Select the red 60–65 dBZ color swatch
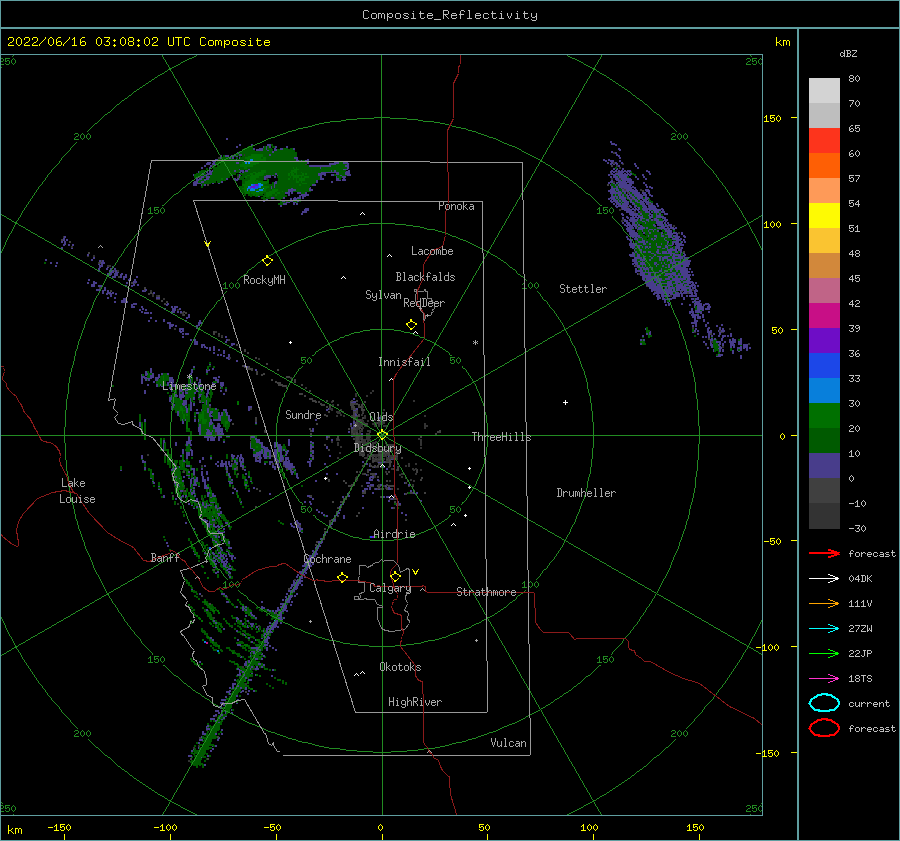Image resolution: width=900 pixels, height=841 pixels. 824,141
